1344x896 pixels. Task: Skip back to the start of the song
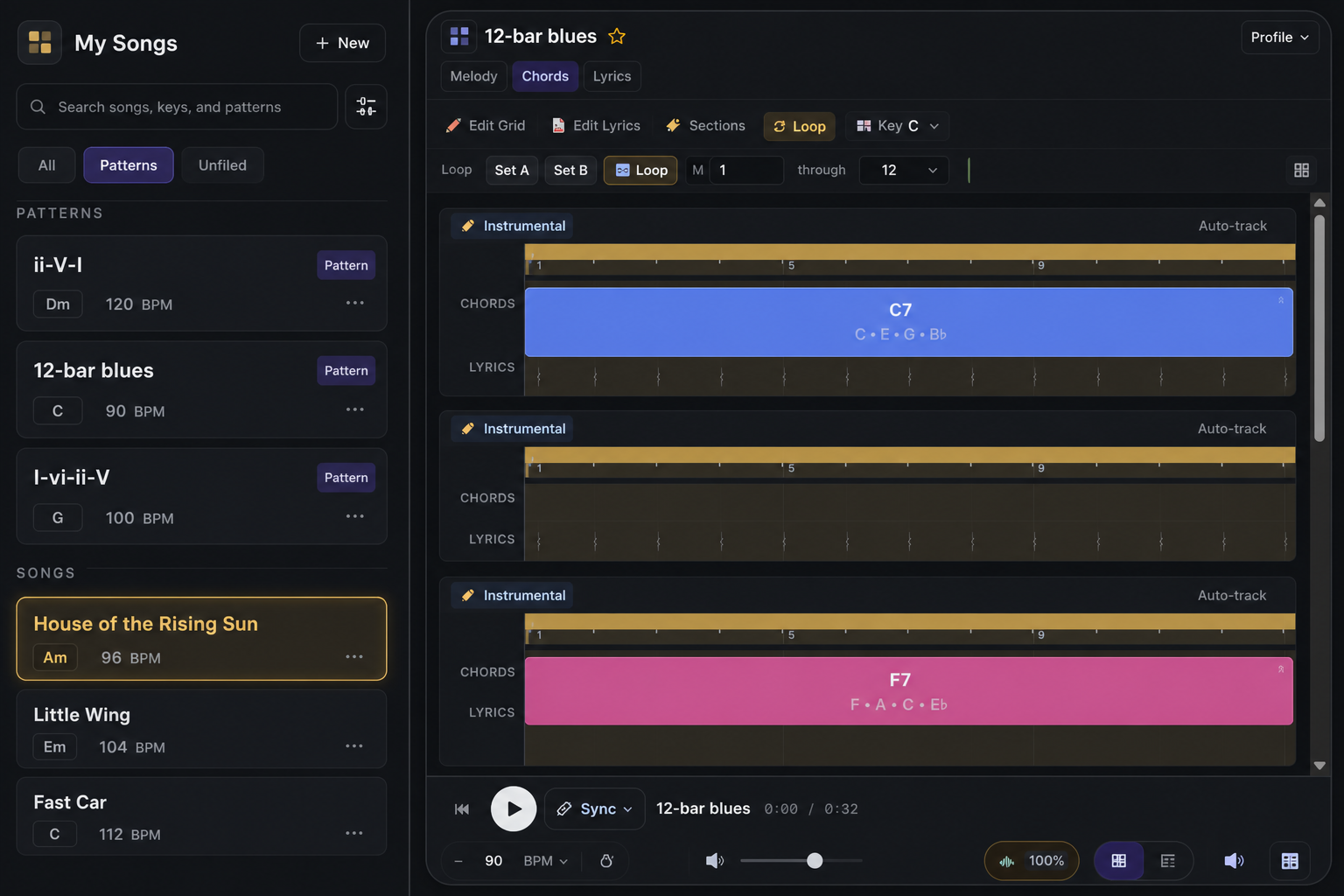[x=462, y=809]
